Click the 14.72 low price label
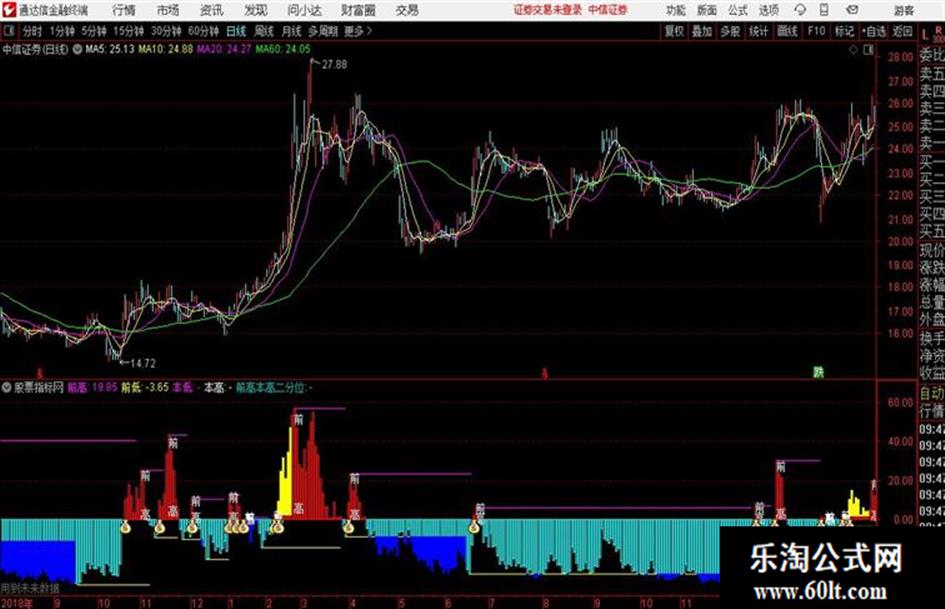The image size is (945, 609). click(x=143, y=363)
